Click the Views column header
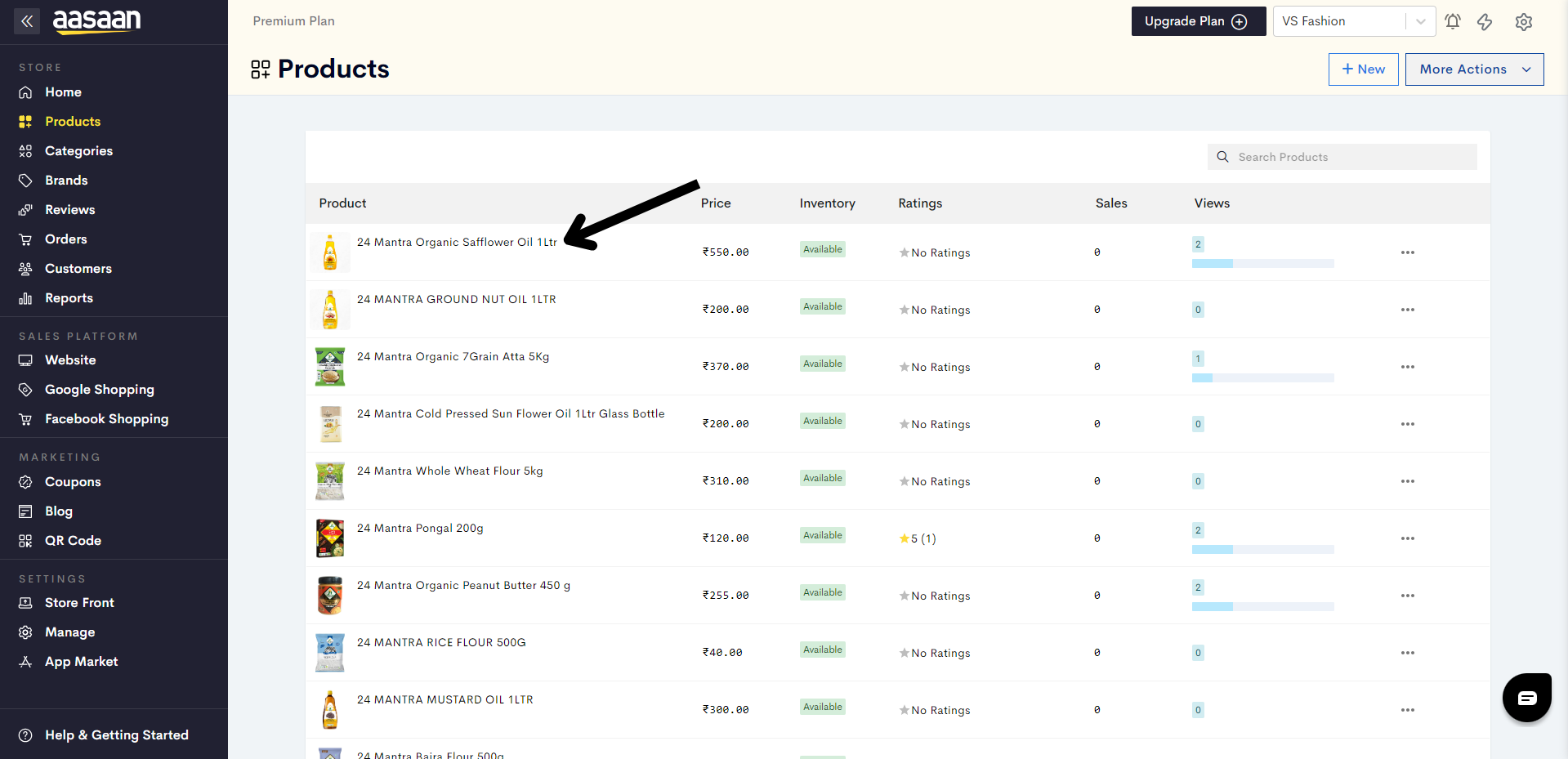Viewport: 1568px width, 759px height. [x=1212, y=203]
